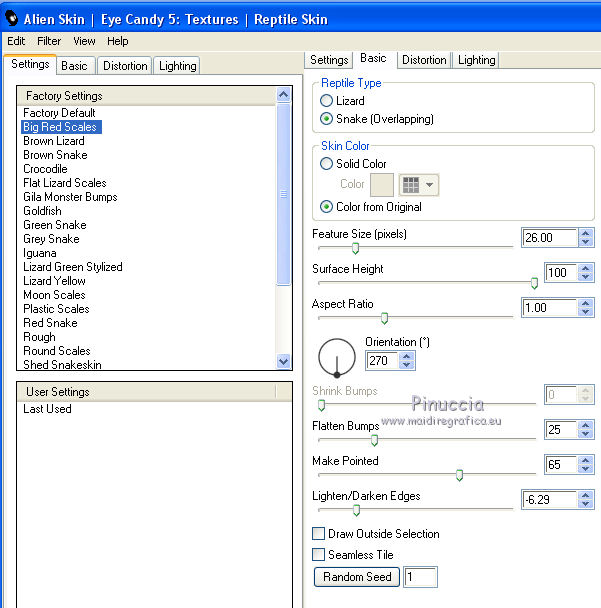The height and width of the screenshot is (608, 601).
Task: Select Iguana preset
Action: tap(40, 253)
